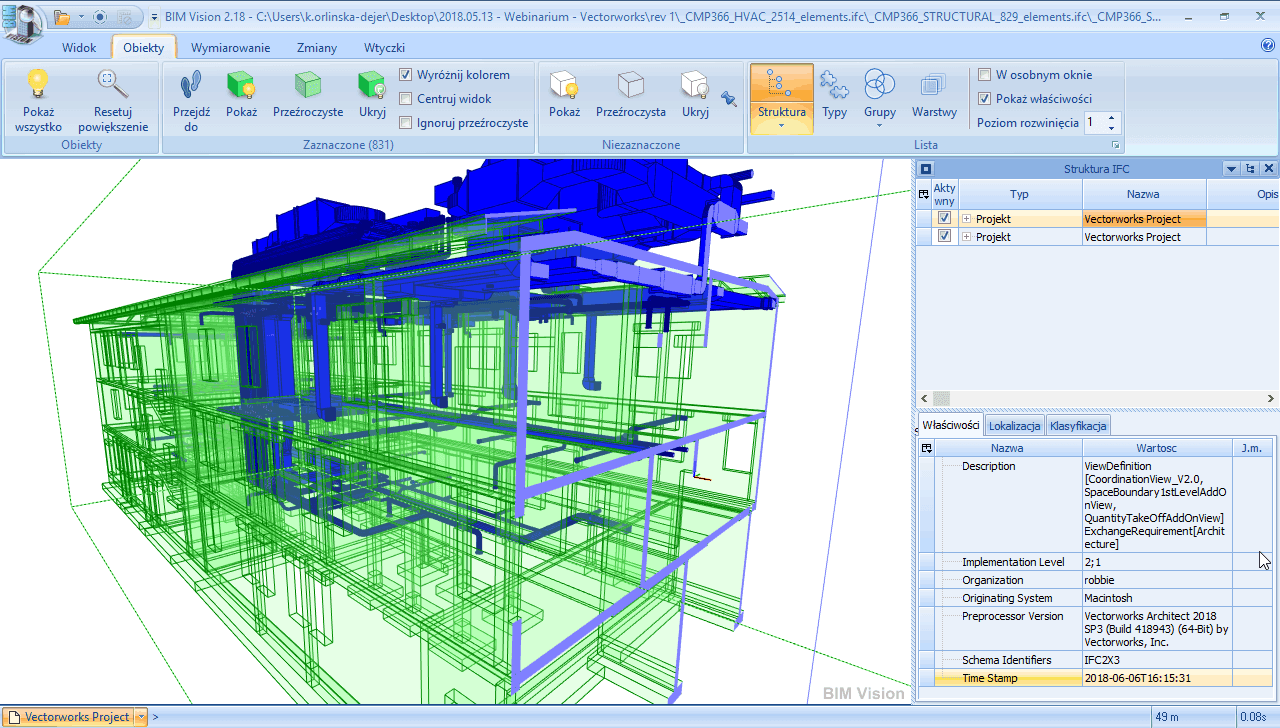1280x728 pixels.
Task: Increase the Poziom rozwinięcia stepper value
Action: [1113, 117]
